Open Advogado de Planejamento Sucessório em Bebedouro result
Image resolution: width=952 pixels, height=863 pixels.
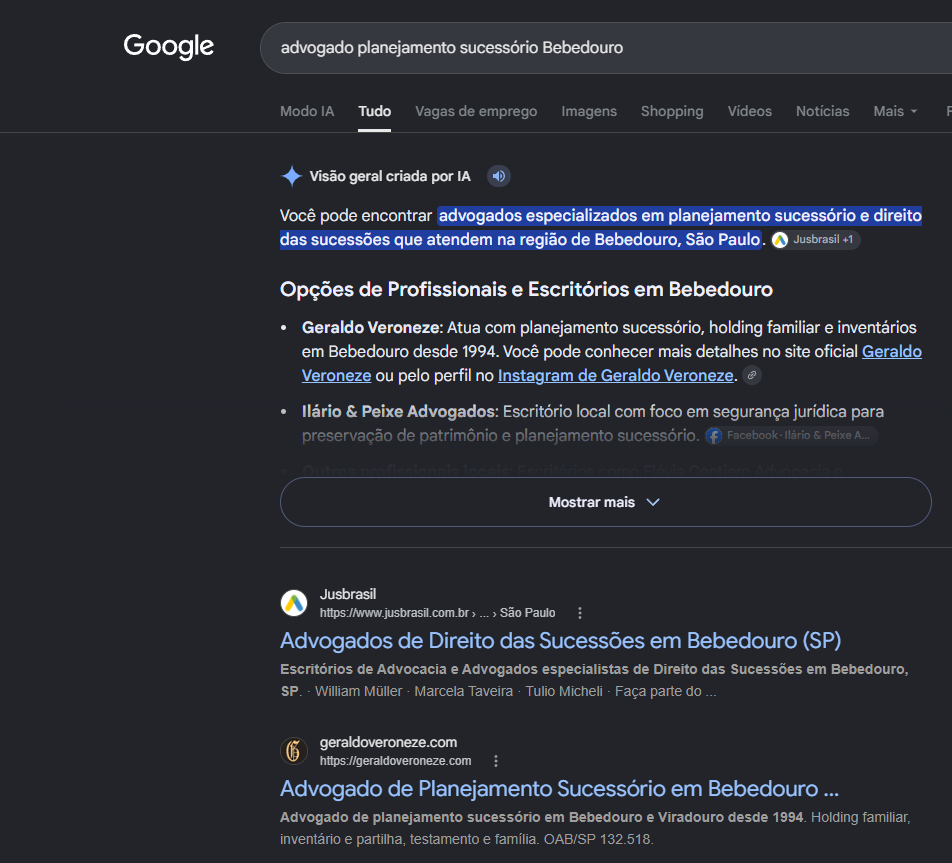[x=559, y=789]
